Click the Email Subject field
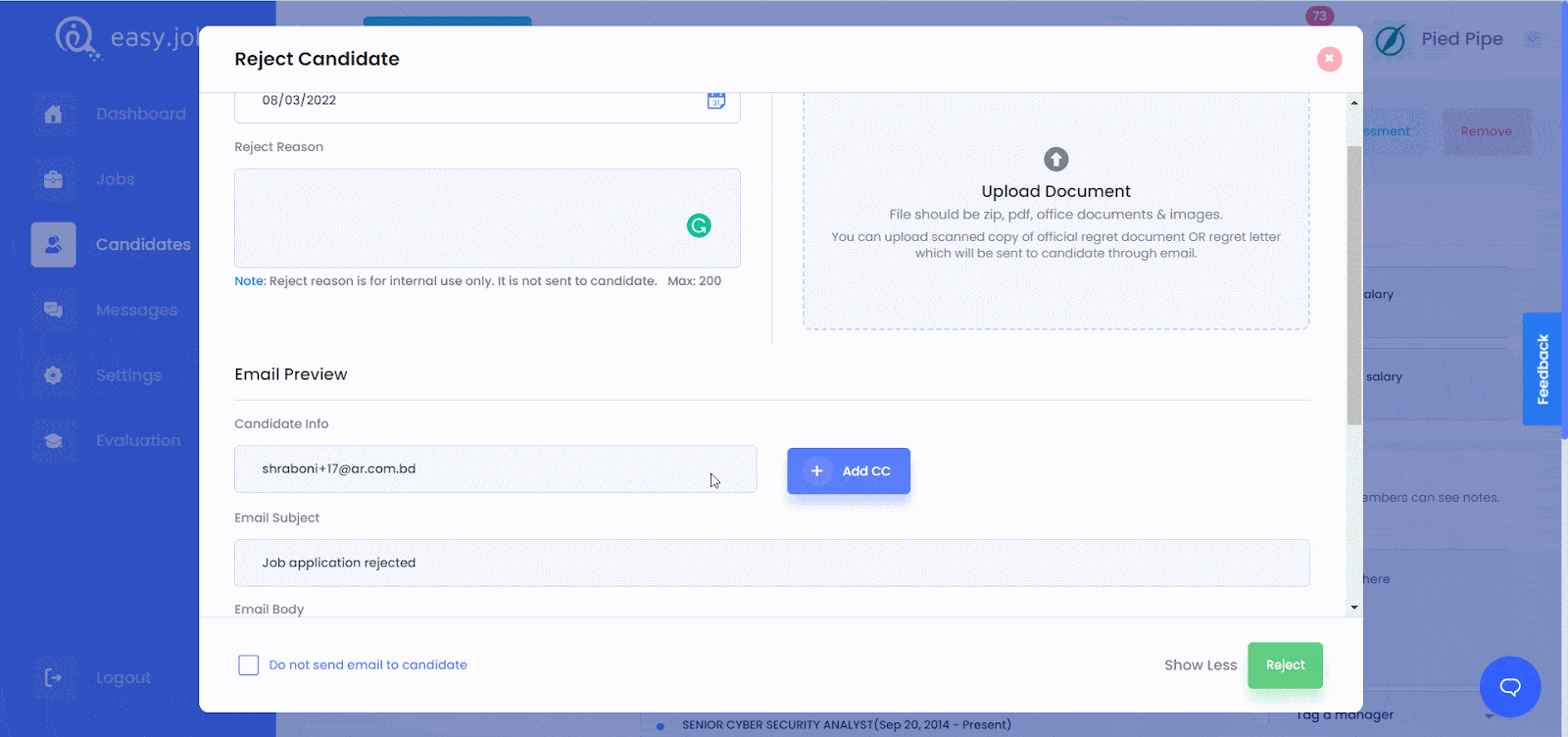This screenshot has width=1568, height=737. [x=771, y=563]
